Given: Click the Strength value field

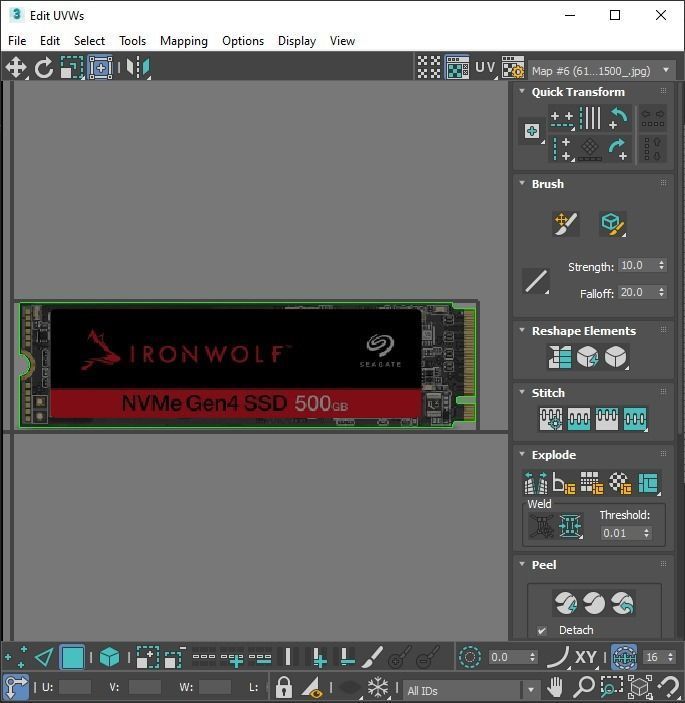Looking at the screenshot, I should tap(637, 265).
